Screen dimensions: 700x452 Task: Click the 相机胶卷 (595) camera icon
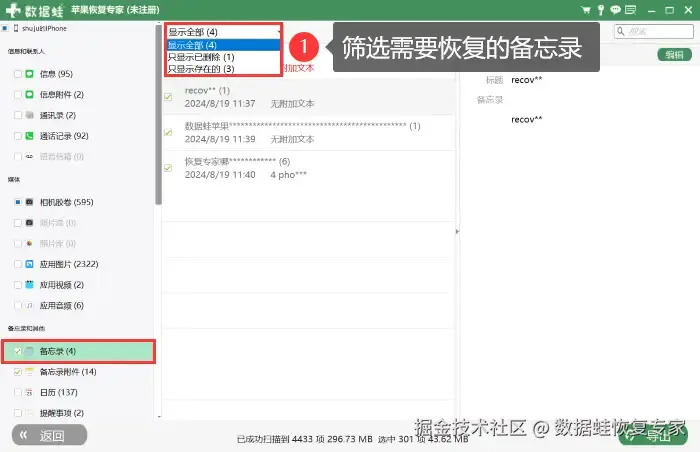coord(29,202)
